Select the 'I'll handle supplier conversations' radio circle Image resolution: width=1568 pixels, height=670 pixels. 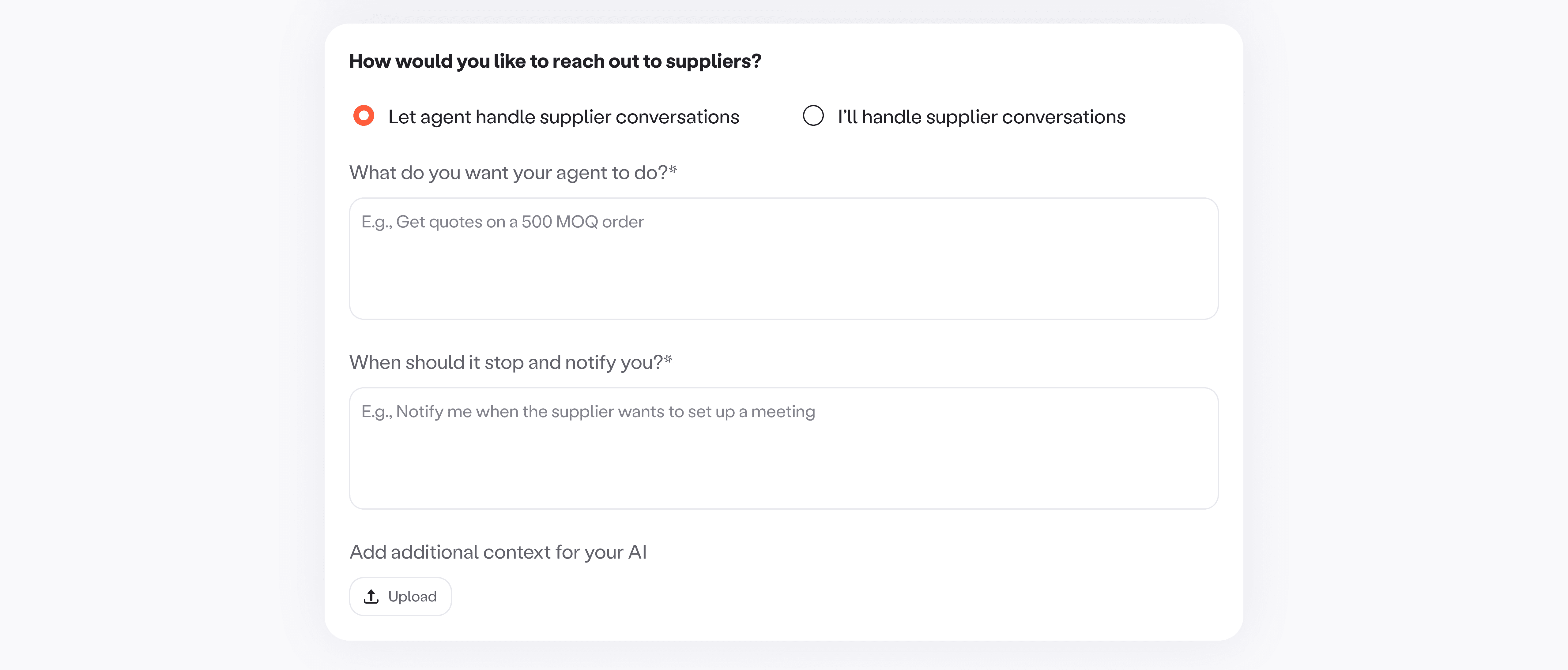[x=812, y=116]
